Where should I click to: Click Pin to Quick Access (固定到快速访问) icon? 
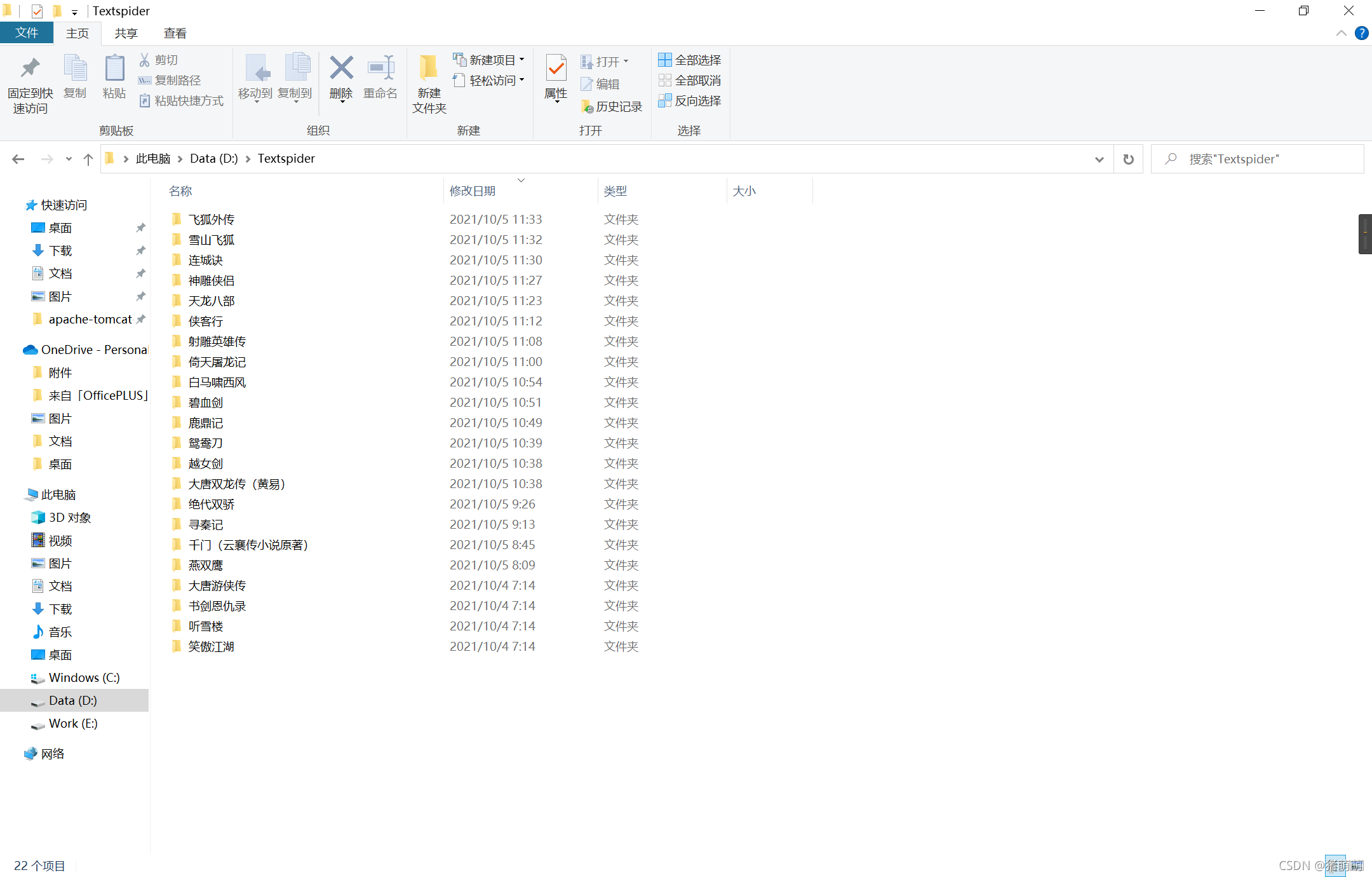tap(30, 69)
